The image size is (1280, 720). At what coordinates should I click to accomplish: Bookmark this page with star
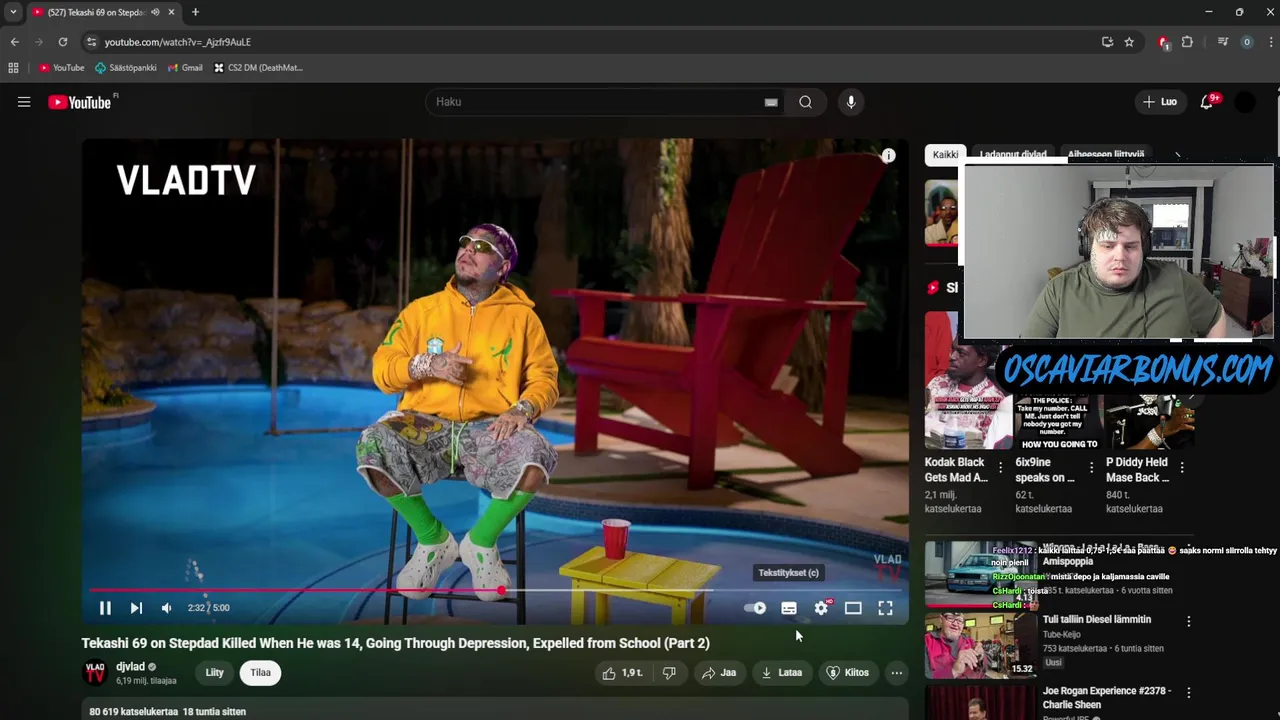(x=1129, y=42)
